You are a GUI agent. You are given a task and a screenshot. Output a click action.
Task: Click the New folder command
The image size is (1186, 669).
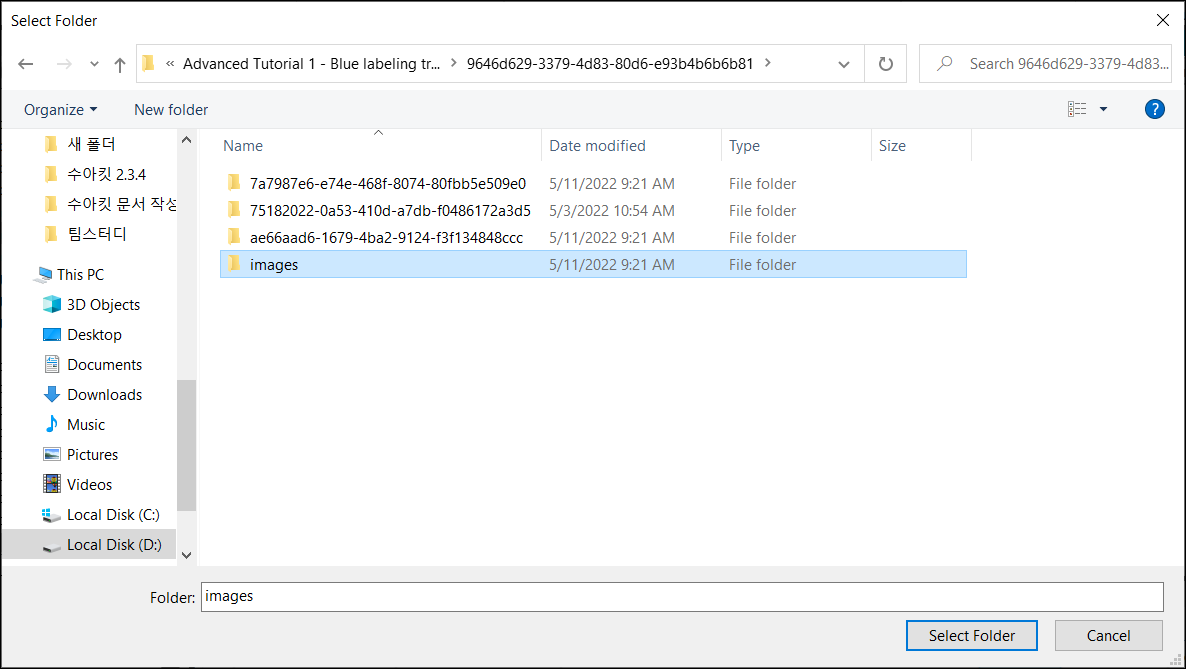[171, 110]
